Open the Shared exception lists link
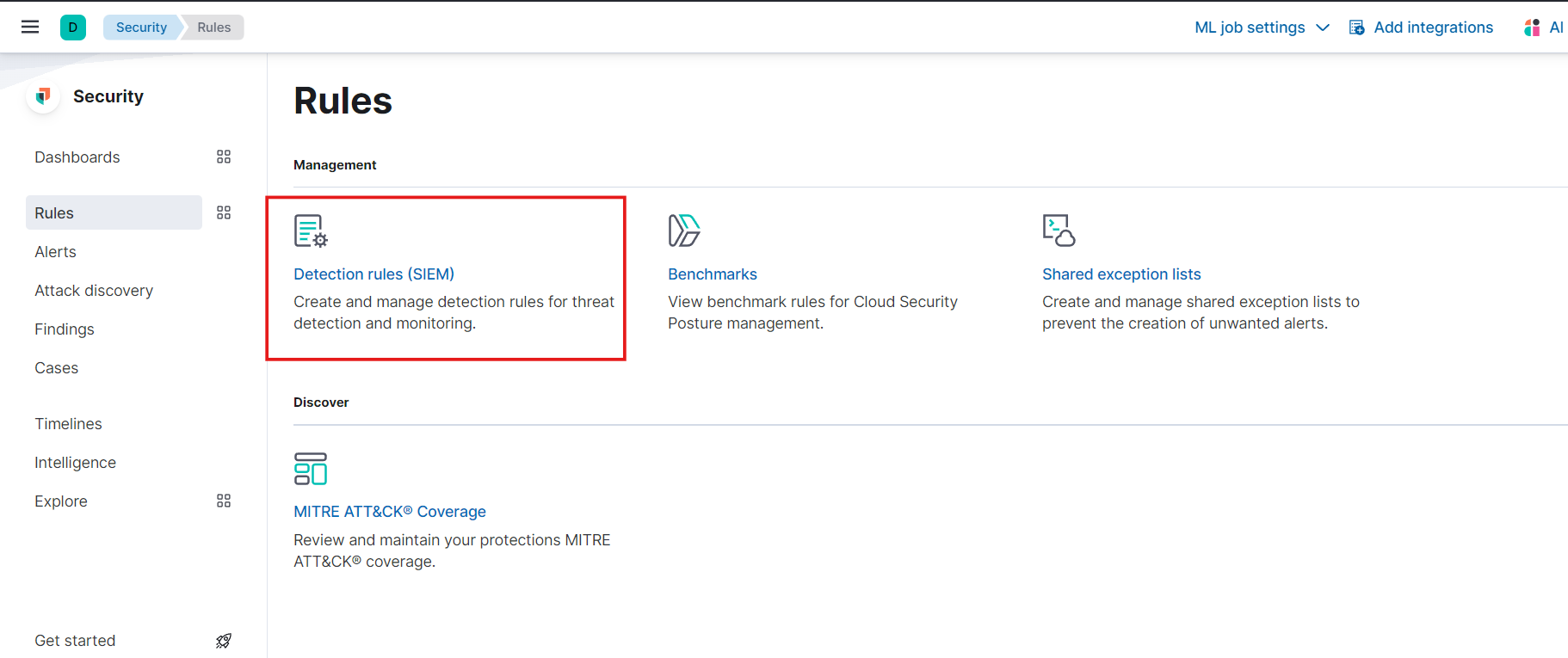This screenshot has width=1568, height=658. (1121, 274)
